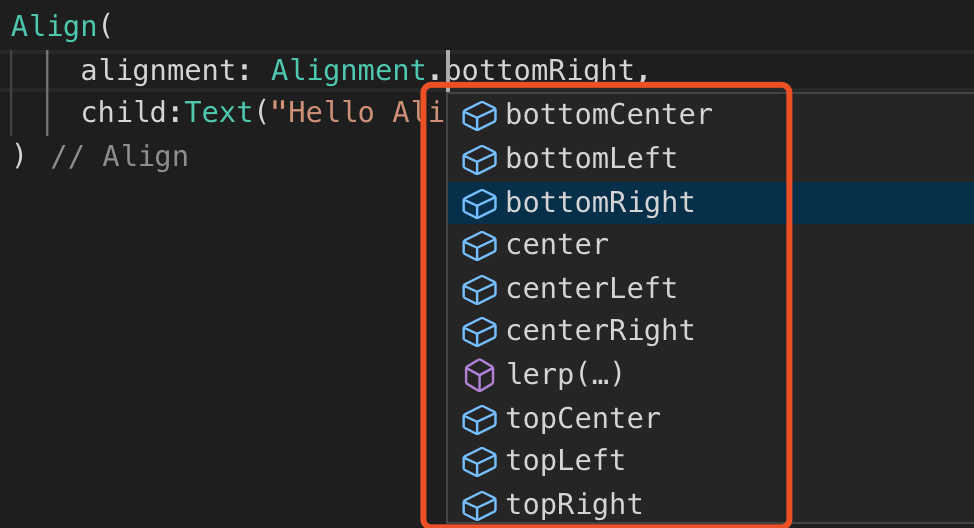Click the icon of highlighted bottomRight suggestion
The image size is (974, 528).
[480, 203]
